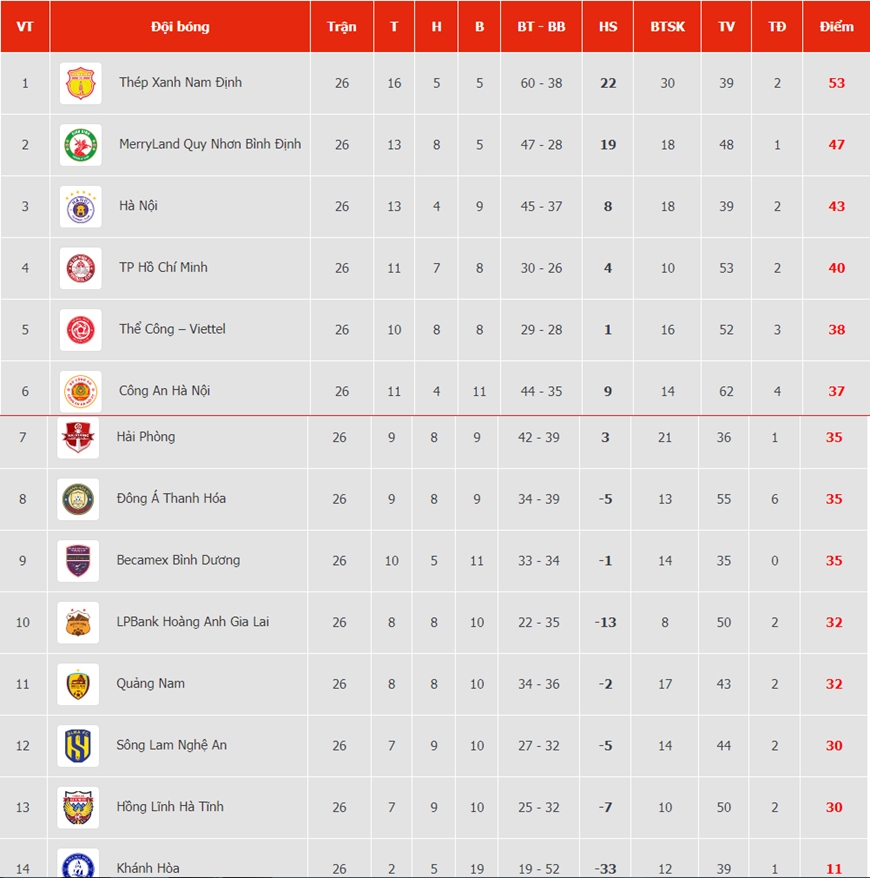This screenshot has width=870, height=878.
Task: Open the Khánh Hòa team name link
Action: pyautogui.click(x=148, y=868)
